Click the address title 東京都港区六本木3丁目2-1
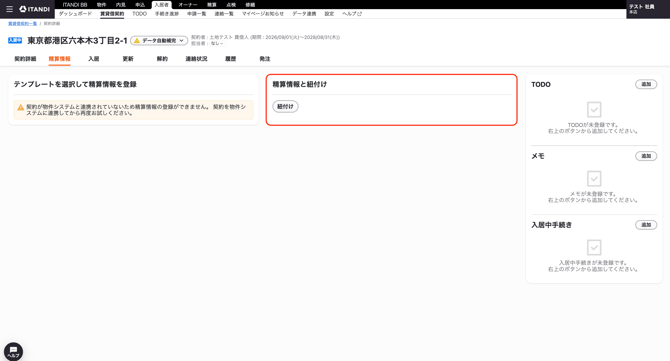670x361 pixels. point(77,41)
